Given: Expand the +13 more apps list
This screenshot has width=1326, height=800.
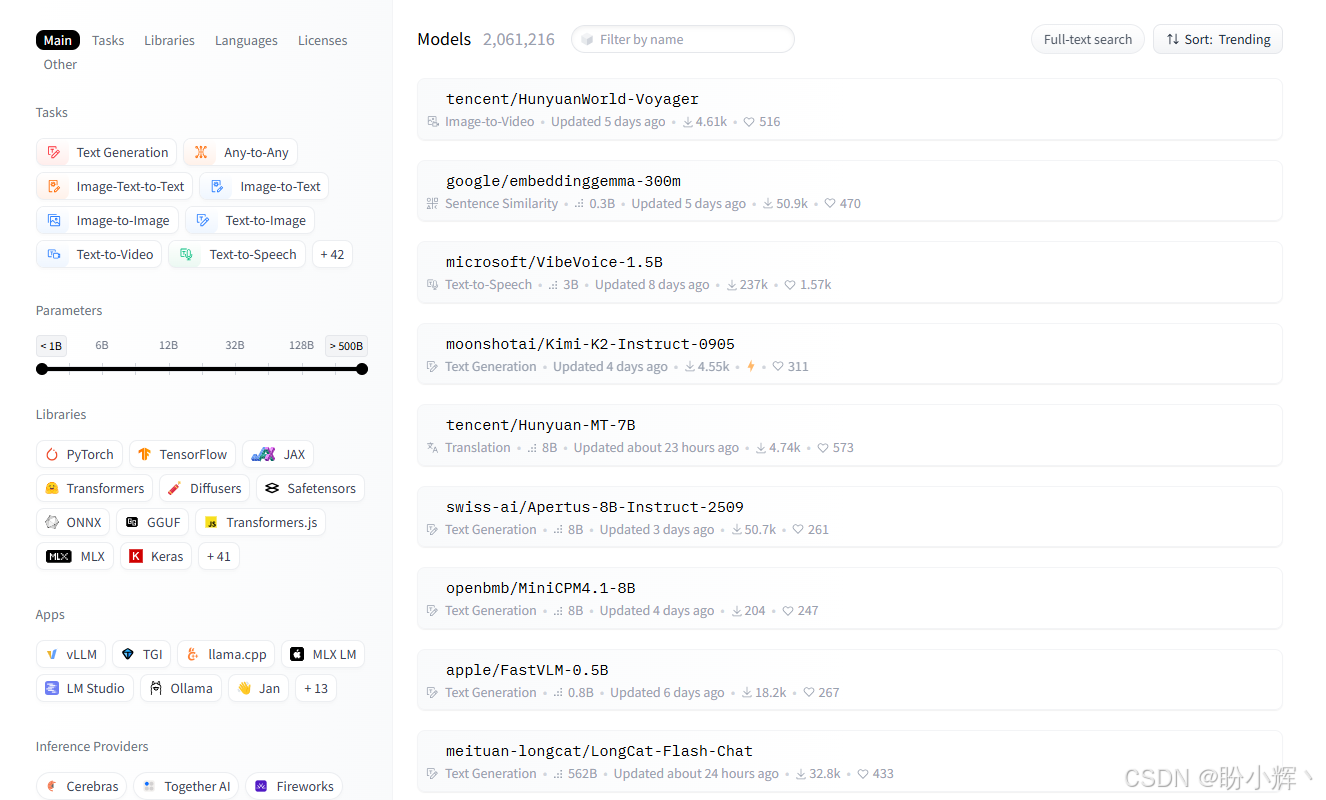Looking at the screenshot, I should tap(316, 689).
